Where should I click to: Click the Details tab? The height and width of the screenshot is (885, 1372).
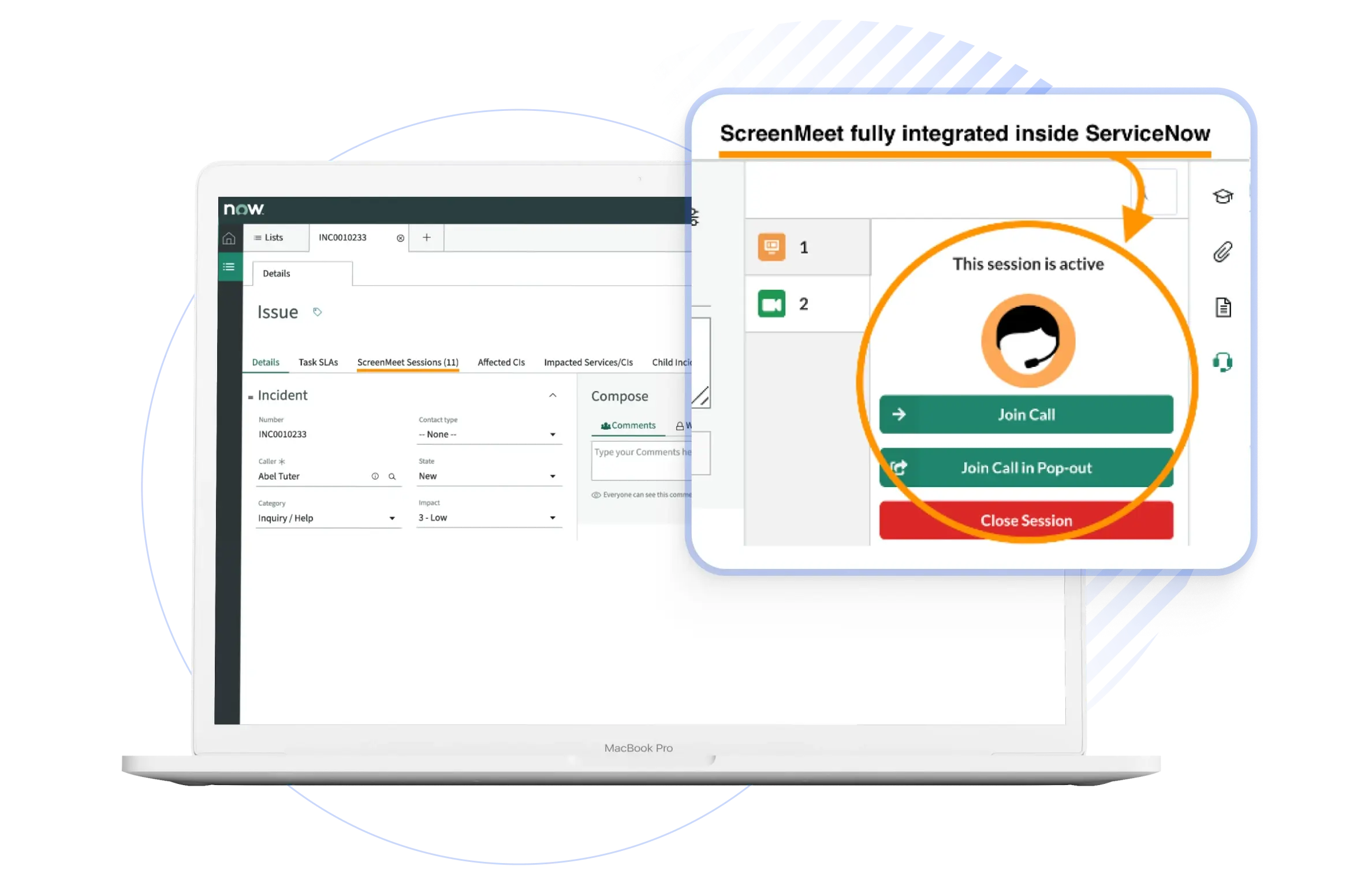coord(264,362)
